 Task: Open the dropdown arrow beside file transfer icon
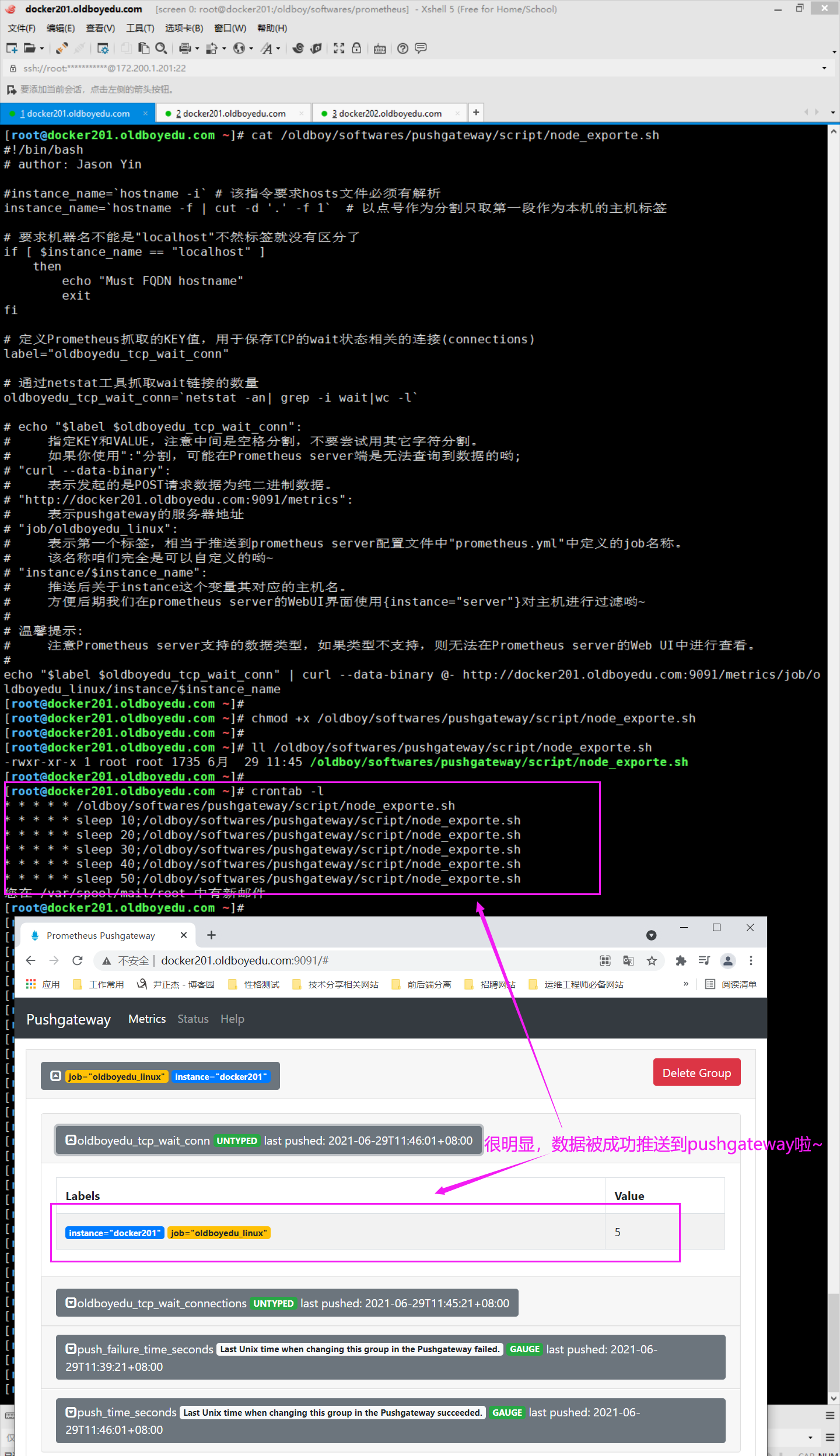pyautogui.click(x=224, y=49)
